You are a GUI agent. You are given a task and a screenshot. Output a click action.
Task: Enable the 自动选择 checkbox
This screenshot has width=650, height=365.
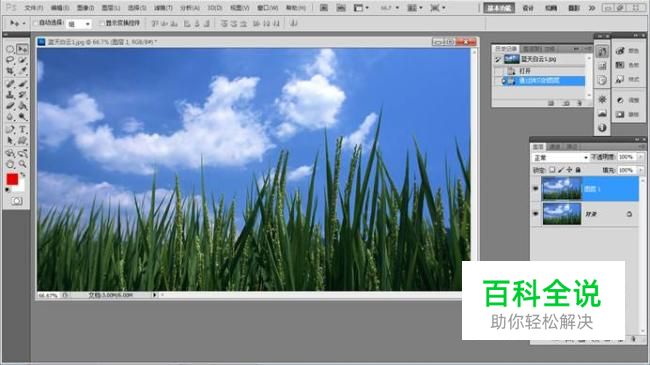35,23
